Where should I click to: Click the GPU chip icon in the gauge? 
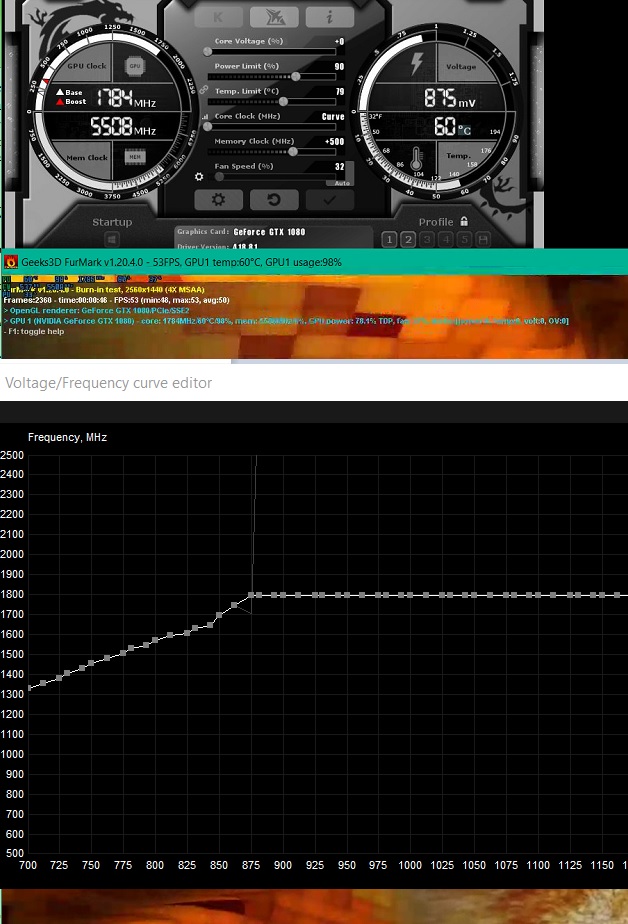[135, 66]
